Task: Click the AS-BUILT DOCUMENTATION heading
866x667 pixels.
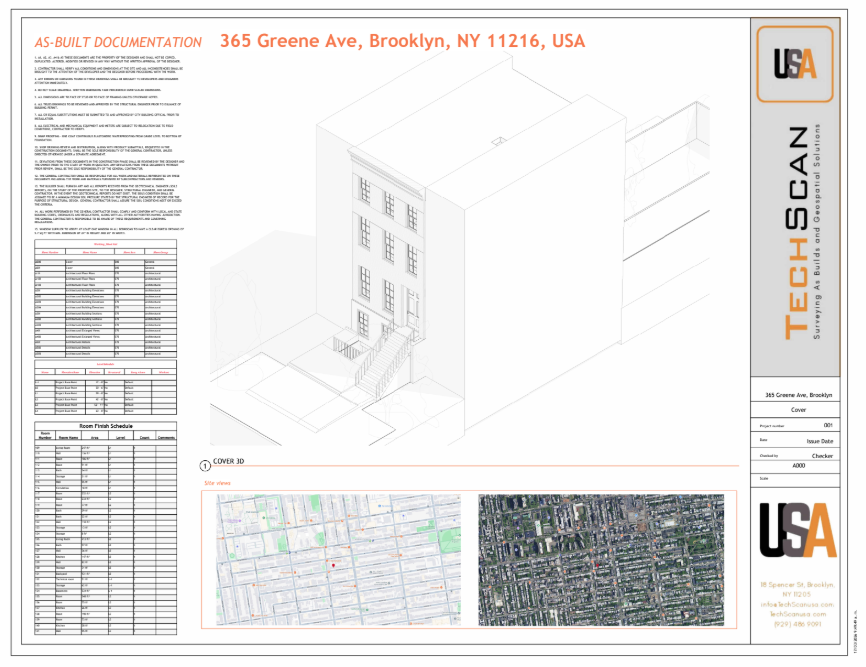Action: [x=118, y=43]
